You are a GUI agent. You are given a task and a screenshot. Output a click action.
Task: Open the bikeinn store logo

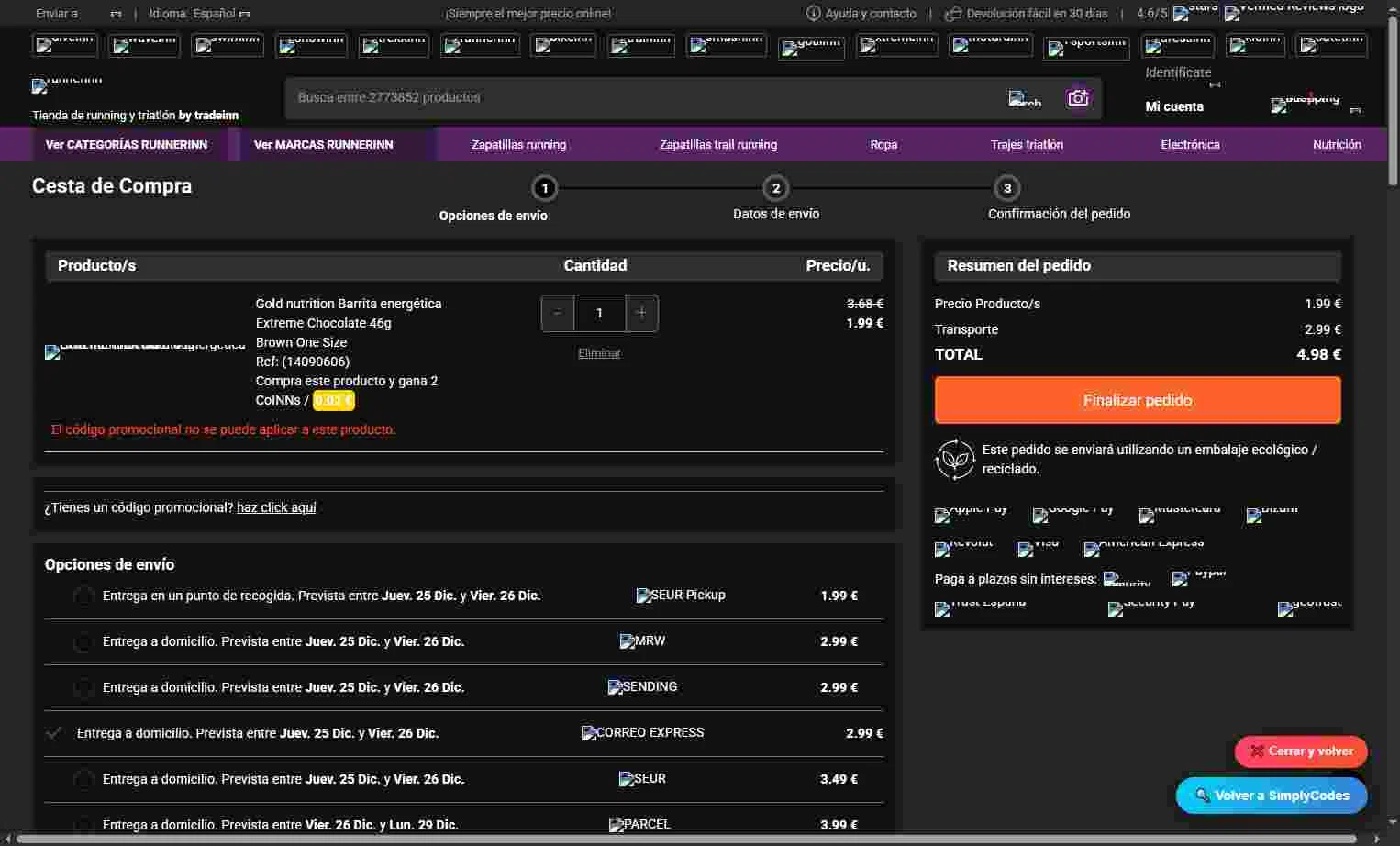click(x=563, y=45)
